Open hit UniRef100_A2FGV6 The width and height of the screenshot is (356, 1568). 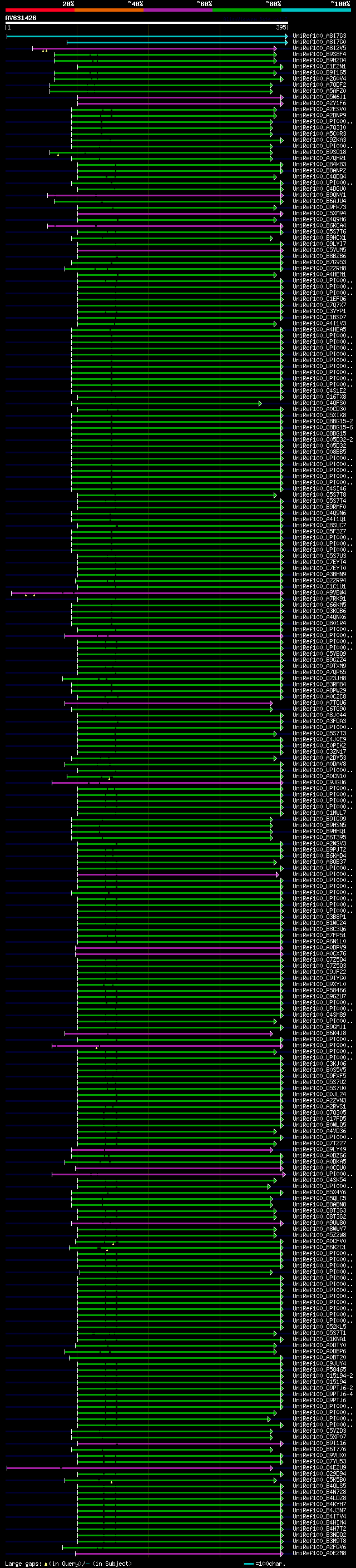tap(319, 1547)
